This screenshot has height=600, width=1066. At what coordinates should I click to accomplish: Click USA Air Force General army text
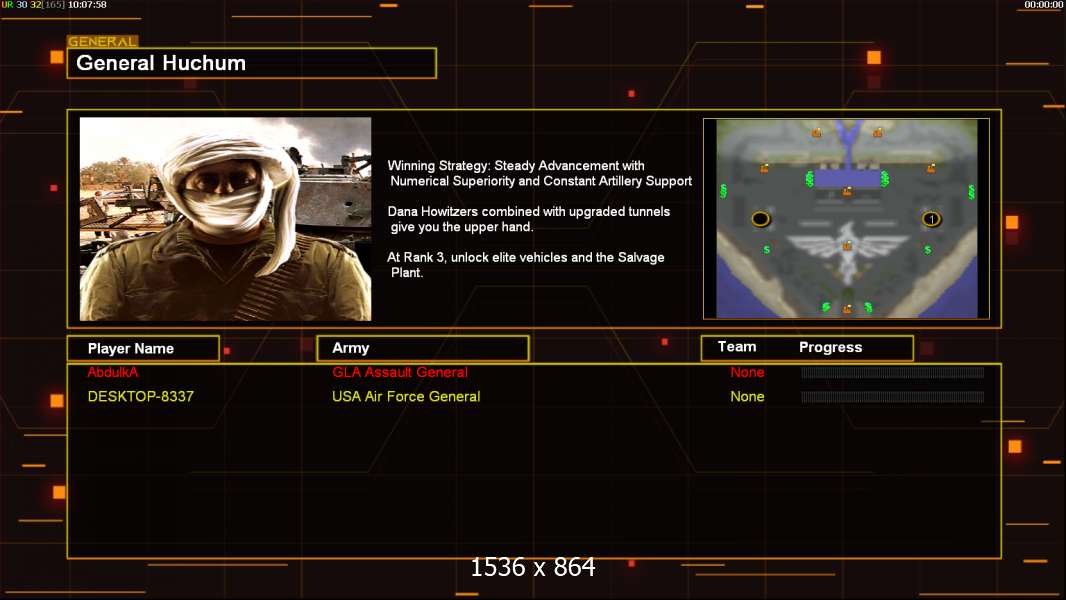click(406, 397)
